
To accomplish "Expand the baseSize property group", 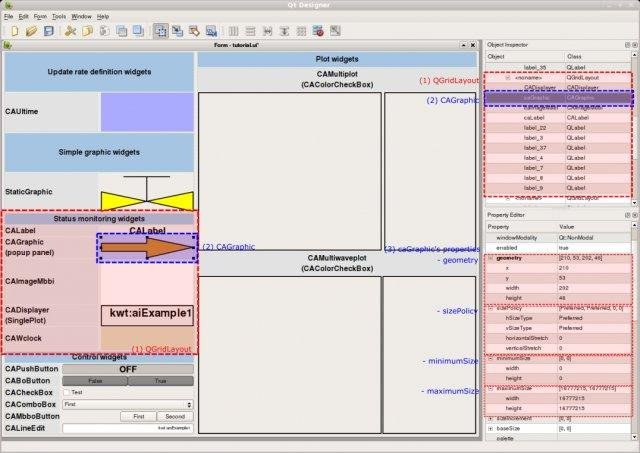I will click(491, 429).
